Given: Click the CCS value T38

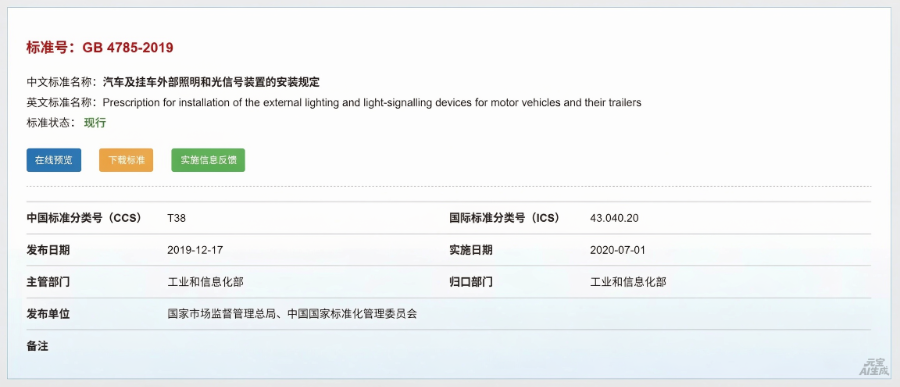Looking at the screenshot, I should click(177, 218).
